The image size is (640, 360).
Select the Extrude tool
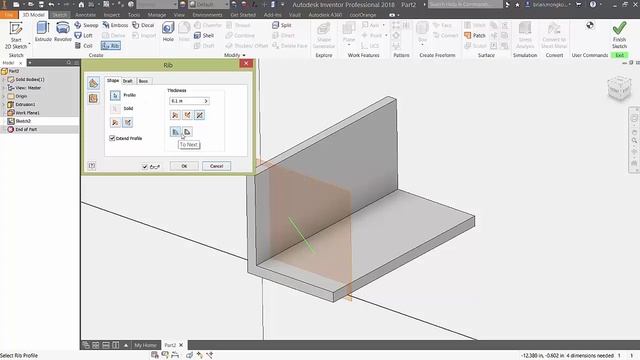point(43,32)
